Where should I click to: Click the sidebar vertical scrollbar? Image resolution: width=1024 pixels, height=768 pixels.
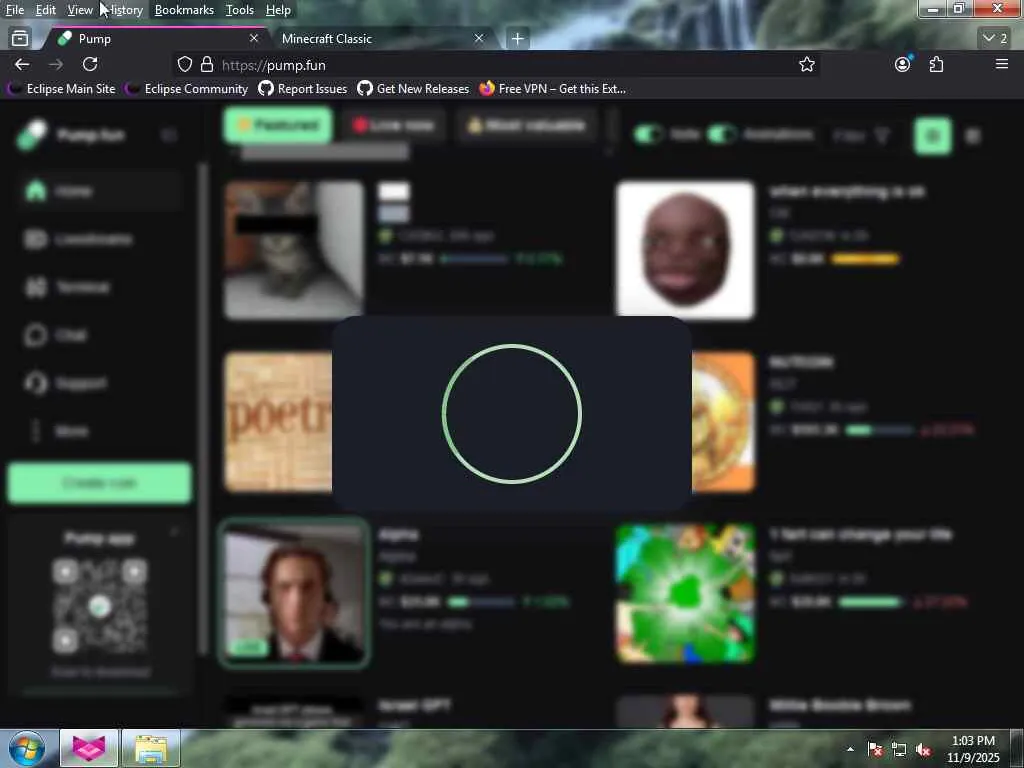click(x=203, y=408)
